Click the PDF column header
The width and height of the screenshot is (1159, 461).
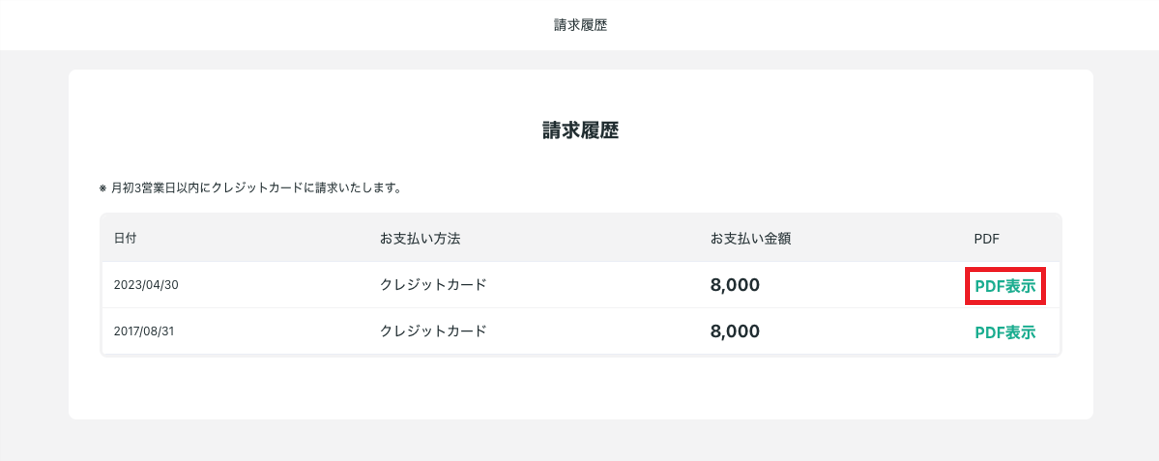coord(986,239)
